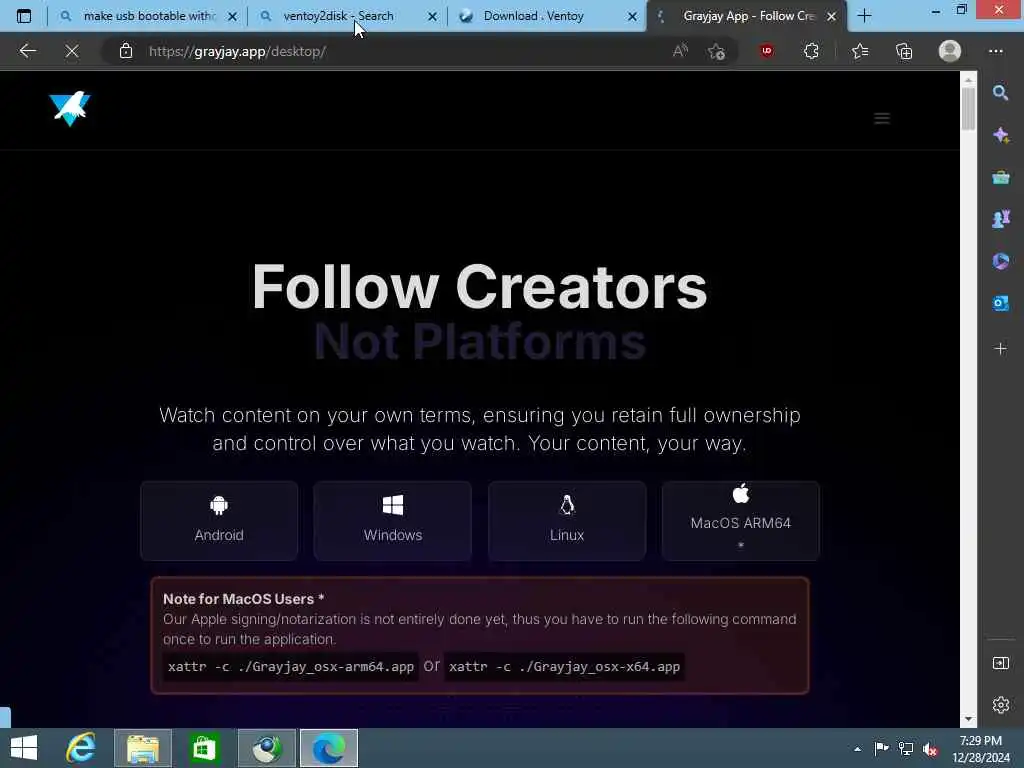The width and height of the screenshot is (1024, 768).
Task: Add this page to favorites
Action: tap(716, 51)
